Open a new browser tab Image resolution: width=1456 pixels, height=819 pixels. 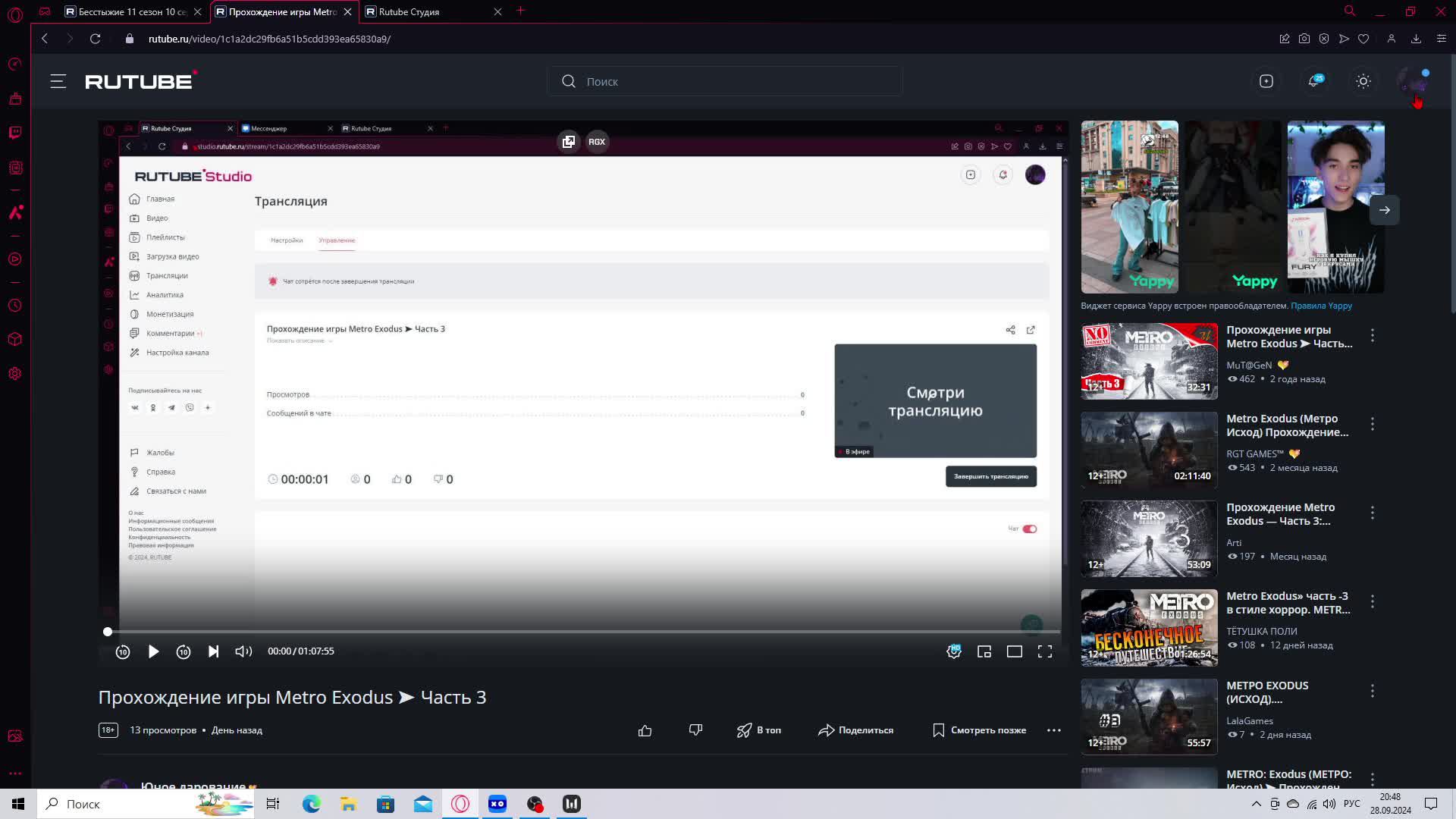tap(520, 11)
